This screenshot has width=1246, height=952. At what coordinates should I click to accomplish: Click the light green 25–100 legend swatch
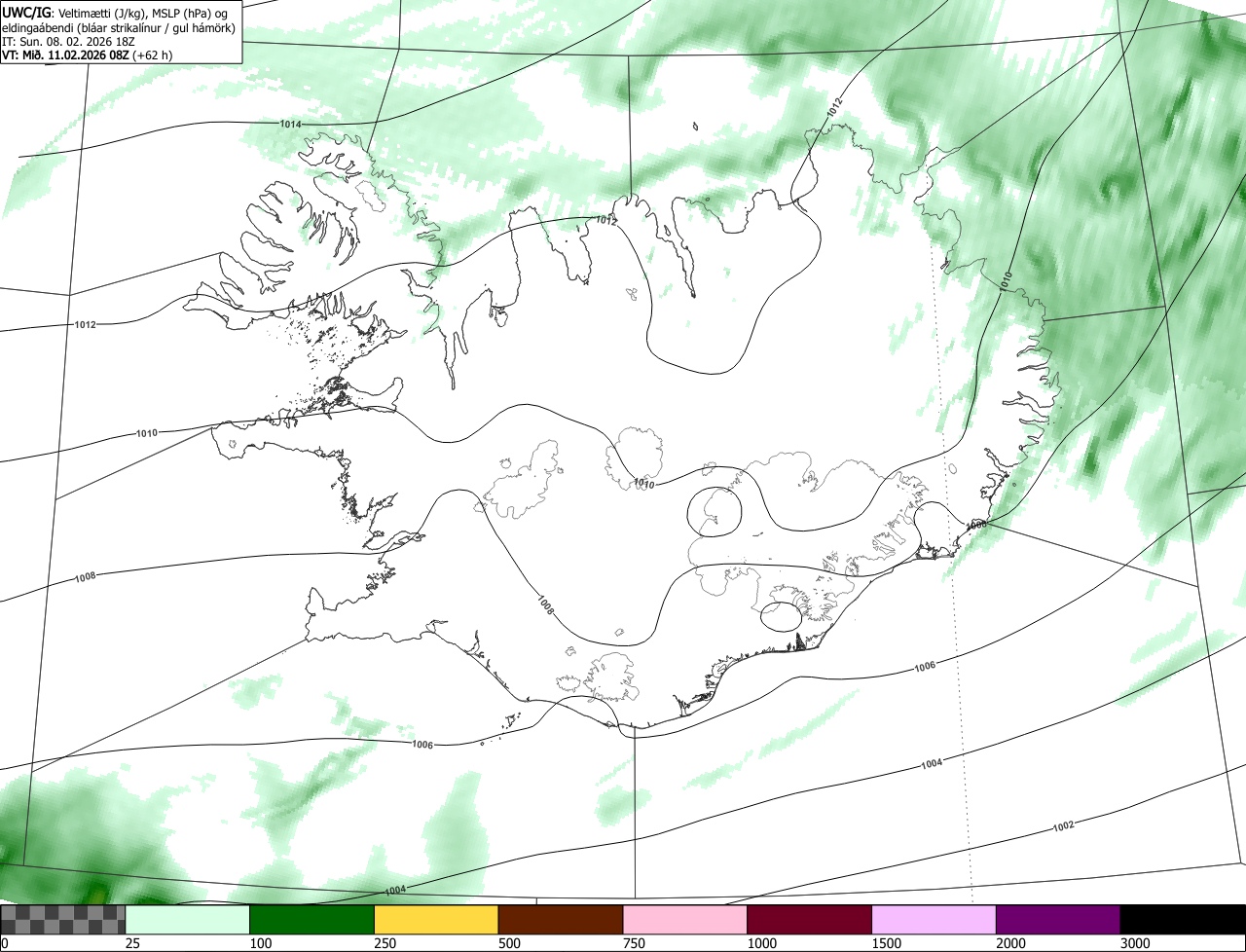(x=188, y=920)
